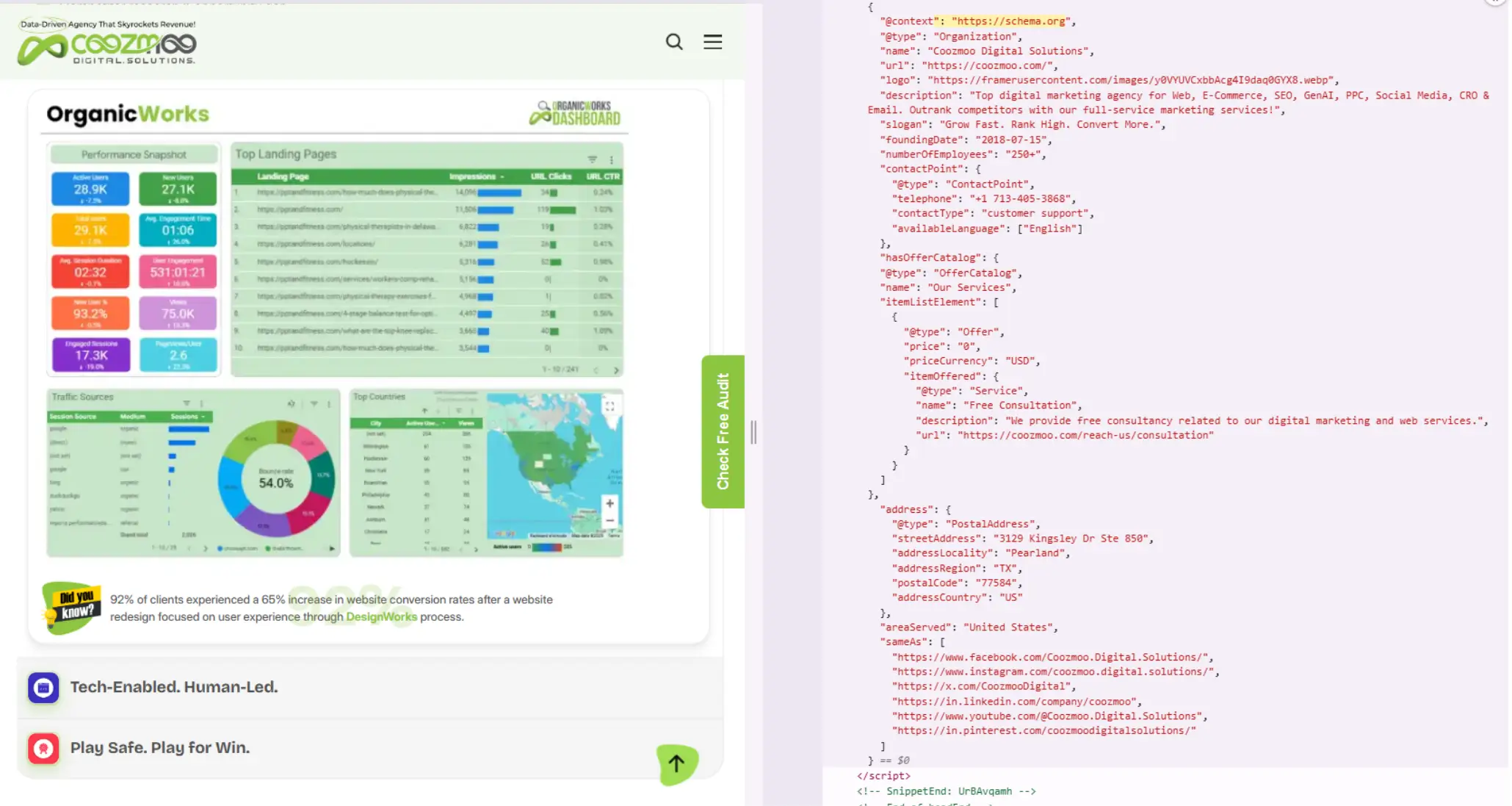The width and height of the screenshot is (1512, 806).
Task: Click the addressLocality value "Pearland"
Action: point(1035,553)
